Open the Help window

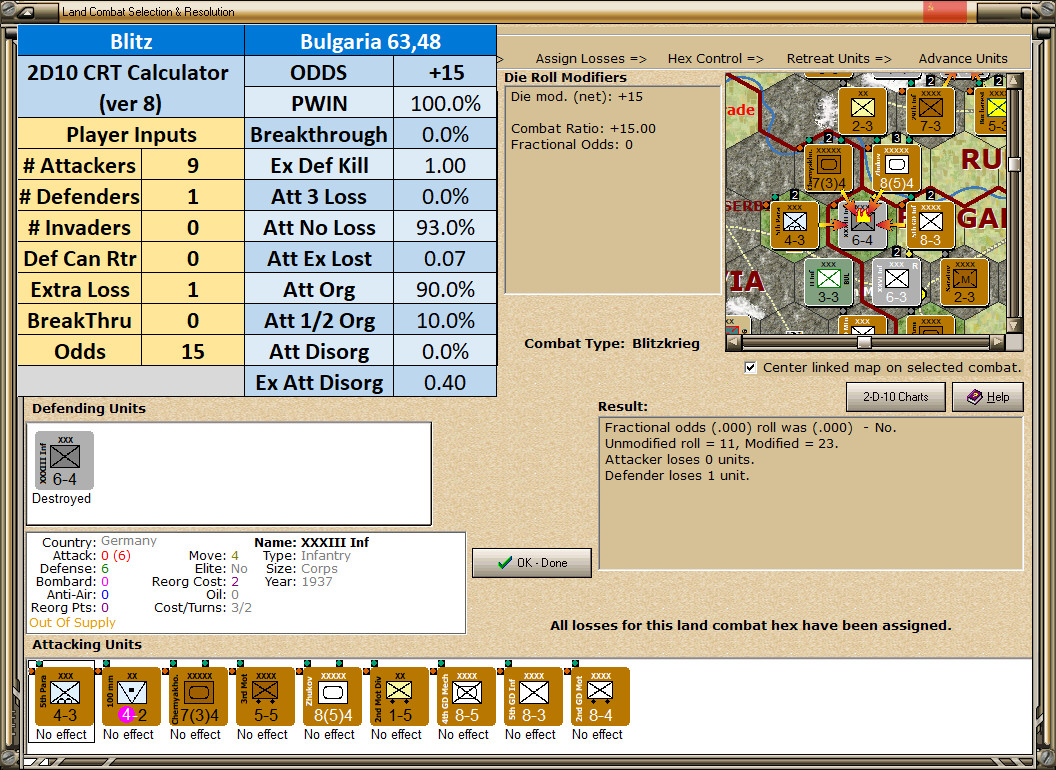pyautogui.click(x=988, y=397)
